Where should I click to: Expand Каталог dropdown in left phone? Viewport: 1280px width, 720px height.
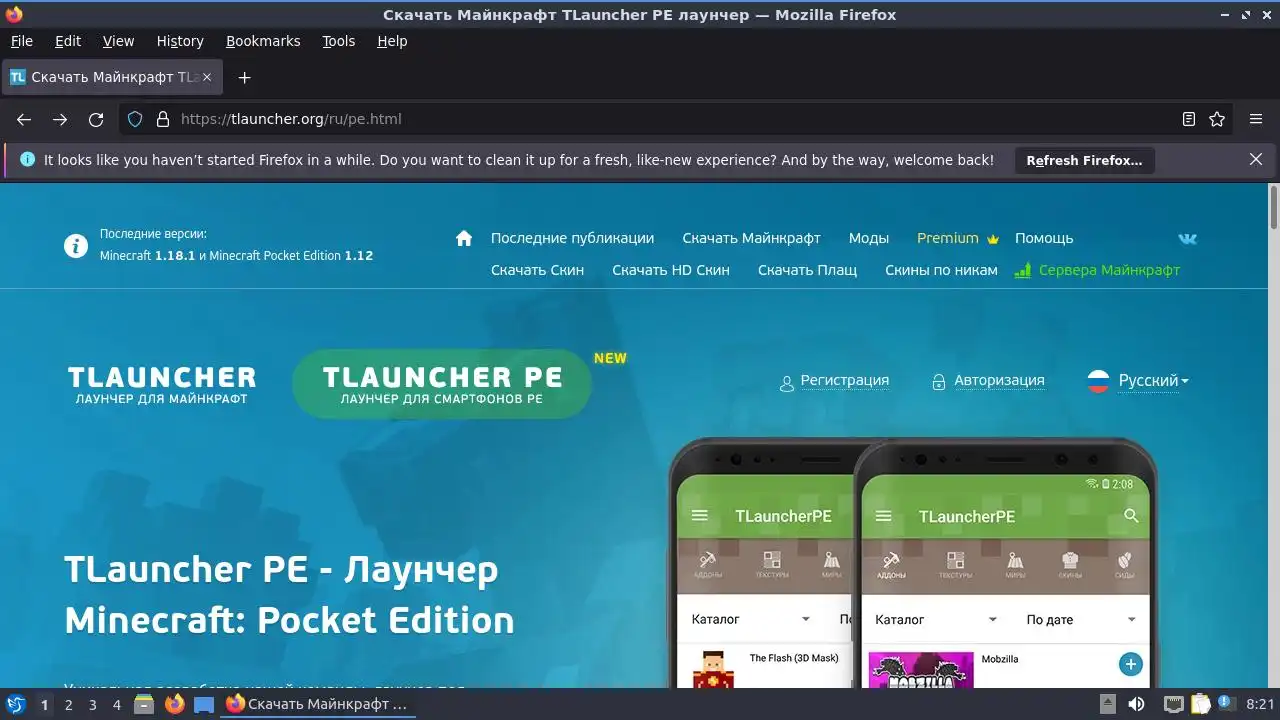tap(750, 620)
